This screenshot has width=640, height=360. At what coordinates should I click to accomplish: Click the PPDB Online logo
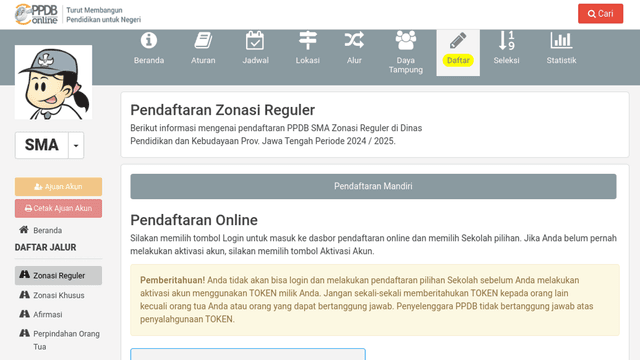point(36,14)
